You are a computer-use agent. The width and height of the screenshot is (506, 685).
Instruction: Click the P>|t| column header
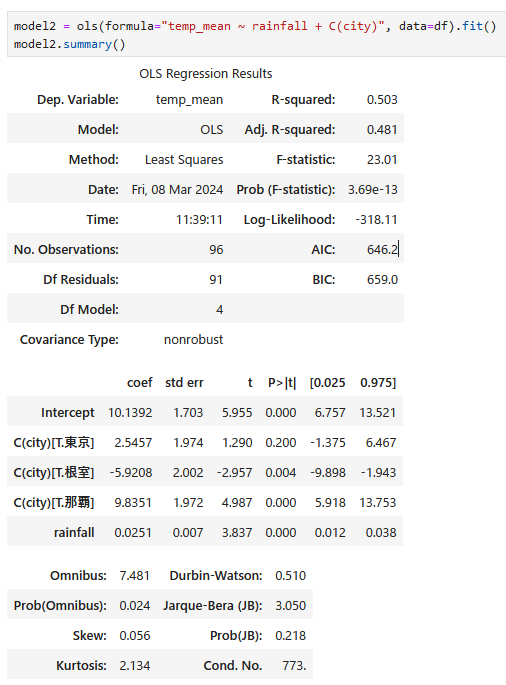[x=282, y=383]
